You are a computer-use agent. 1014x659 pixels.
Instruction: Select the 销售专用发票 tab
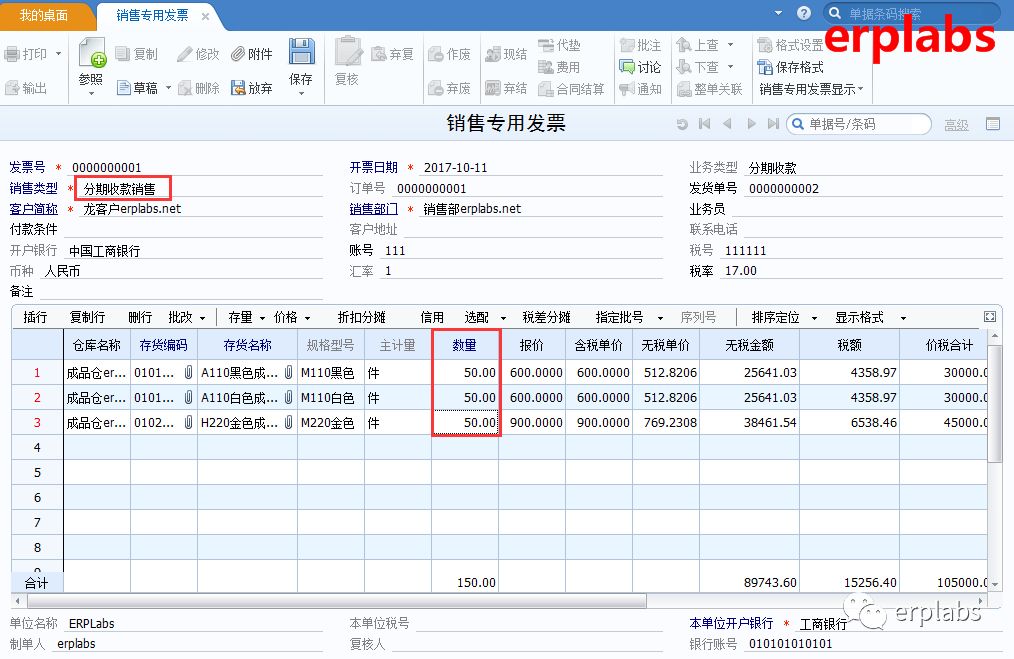[x=153, y=16]
